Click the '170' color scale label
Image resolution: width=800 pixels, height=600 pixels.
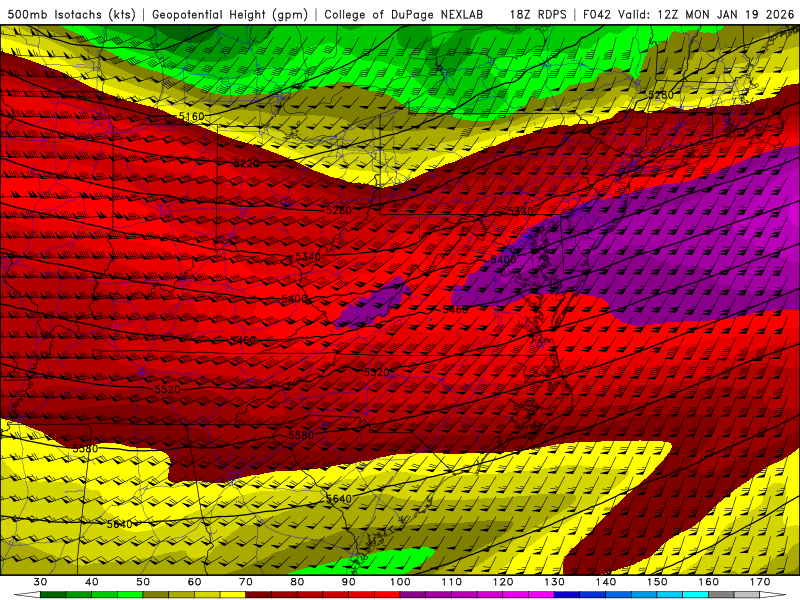pos(760,582)
